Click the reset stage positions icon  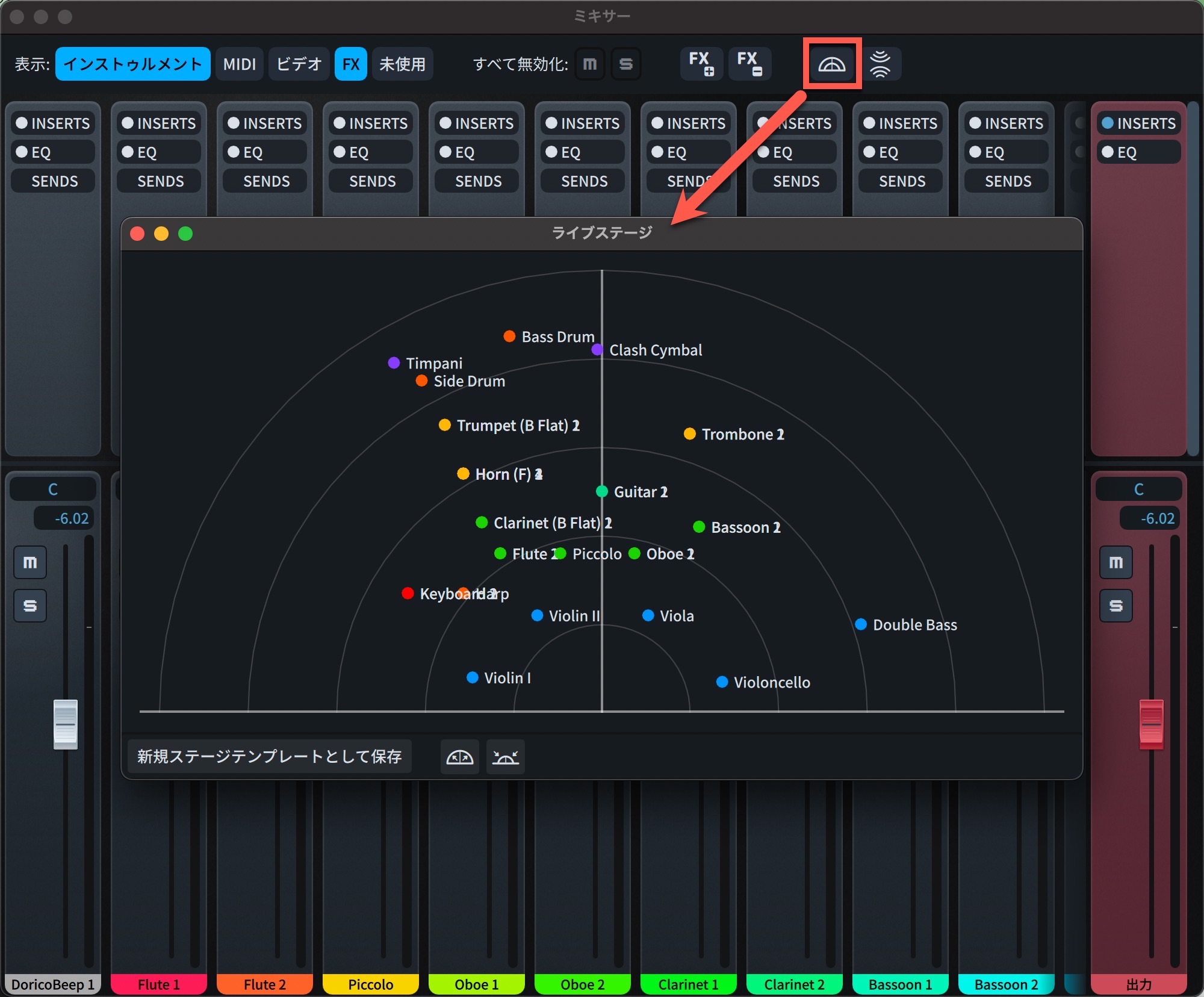(506, 757)
